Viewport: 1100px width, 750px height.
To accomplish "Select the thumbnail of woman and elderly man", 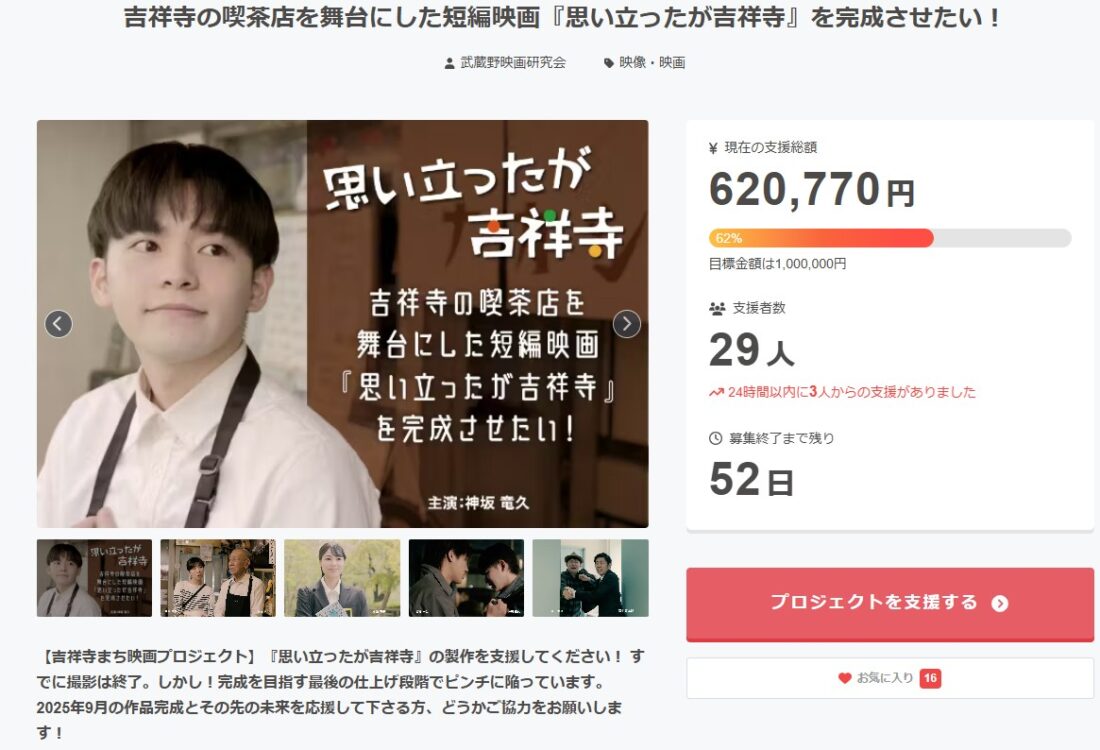I will 218,578.
